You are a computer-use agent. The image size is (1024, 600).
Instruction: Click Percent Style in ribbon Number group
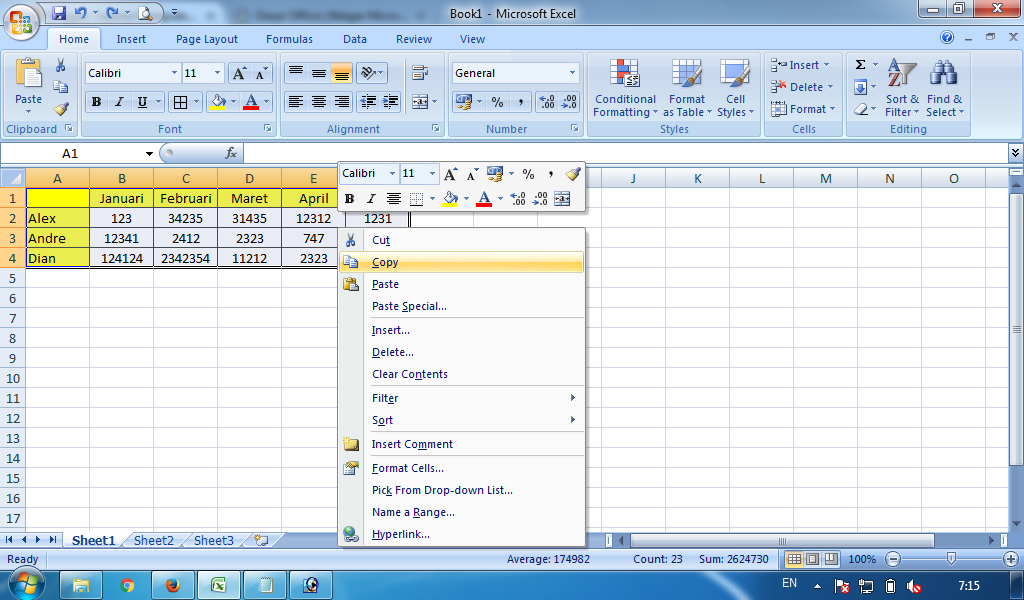(498, 102)
